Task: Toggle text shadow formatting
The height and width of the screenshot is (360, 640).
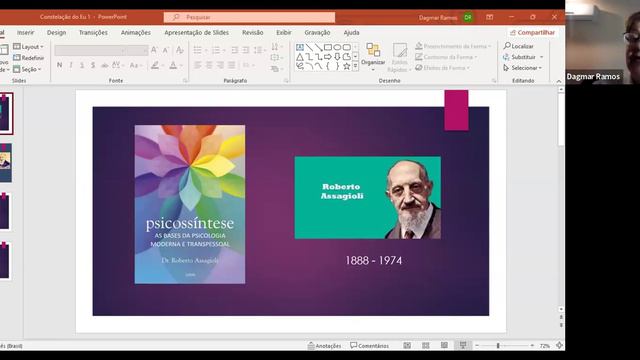Action: point(93,65)
